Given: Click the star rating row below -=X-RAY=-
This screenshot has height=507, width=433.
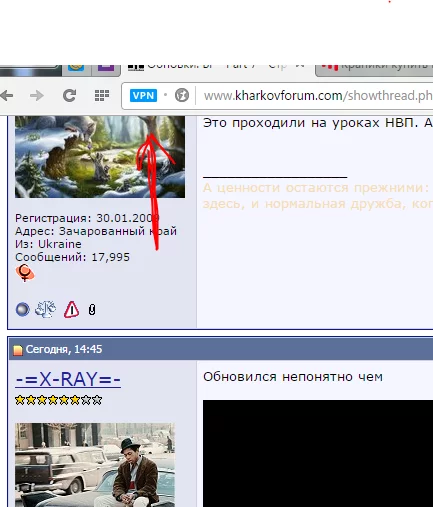Looking at the screenshot, I should point(58,400).
